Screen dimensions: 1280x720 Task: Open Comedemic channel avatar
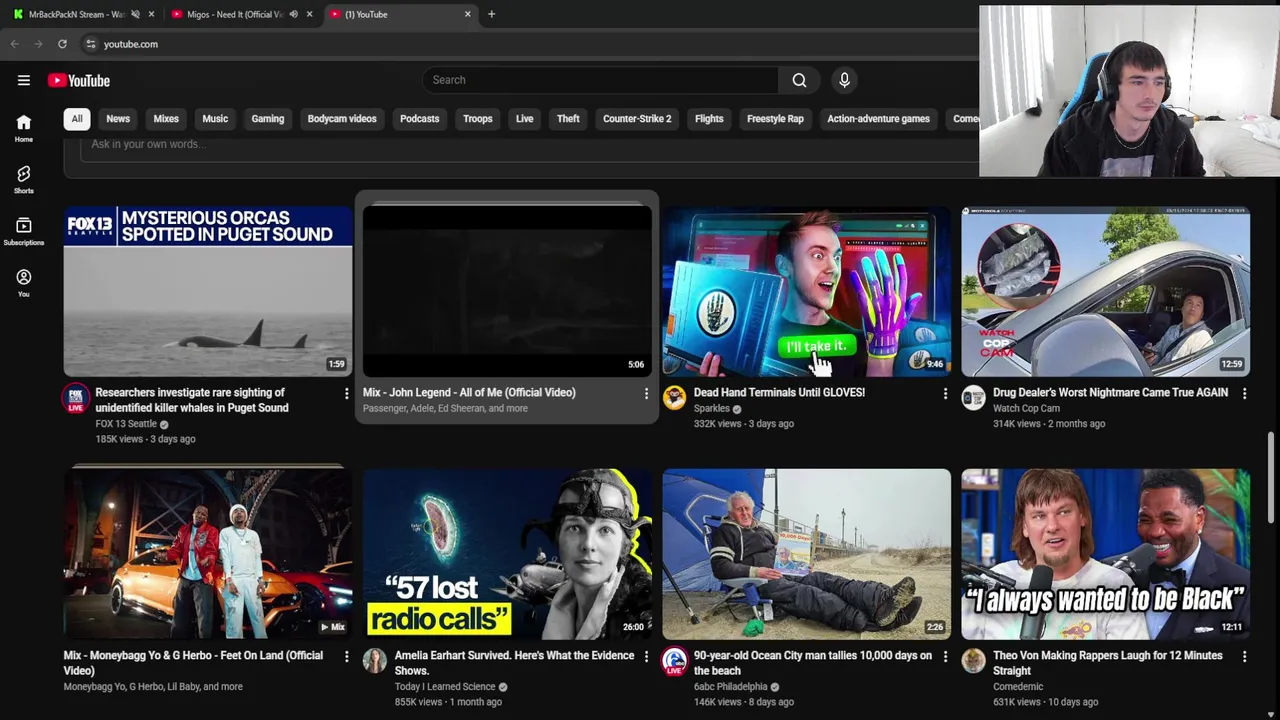point(973,660)
